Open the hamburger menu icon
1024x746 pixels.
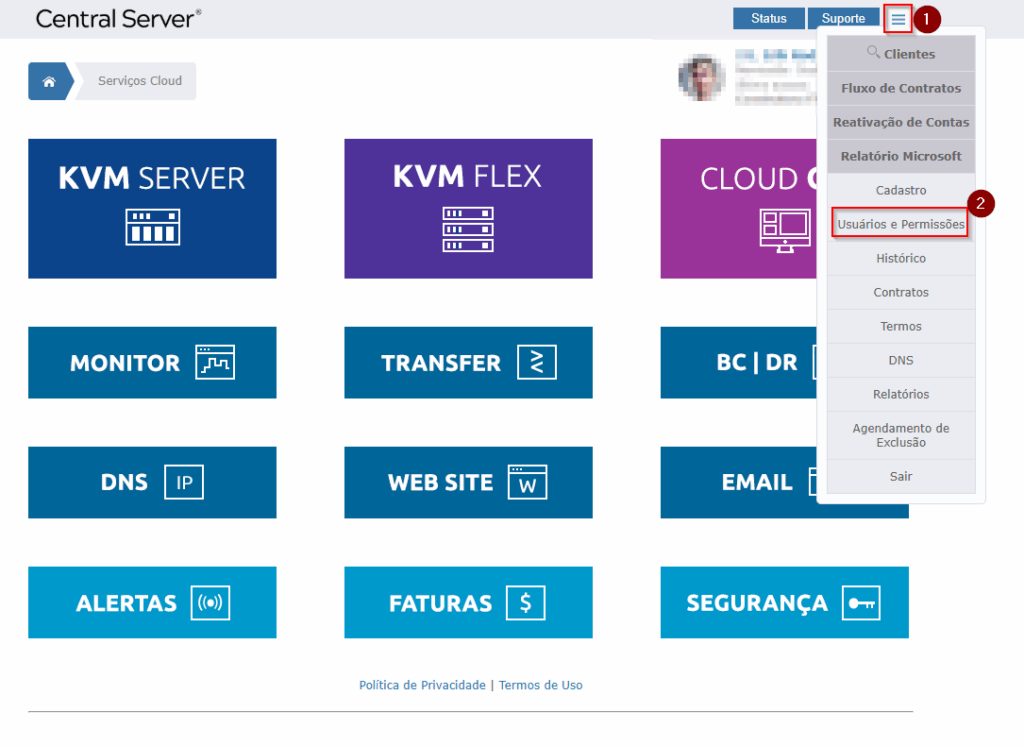point(898,18)
